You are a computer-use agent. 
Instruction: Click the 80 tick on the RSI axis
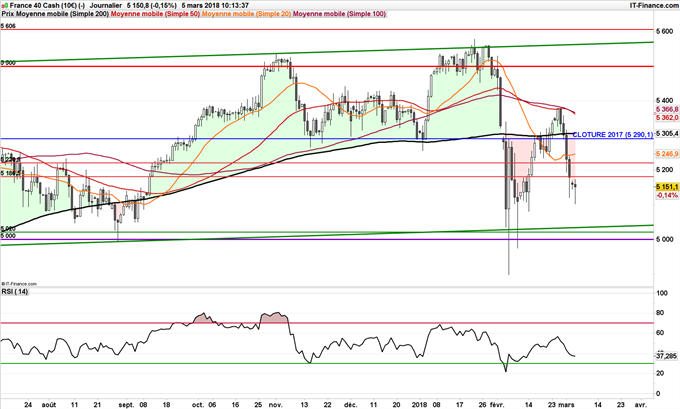[660, 313]
